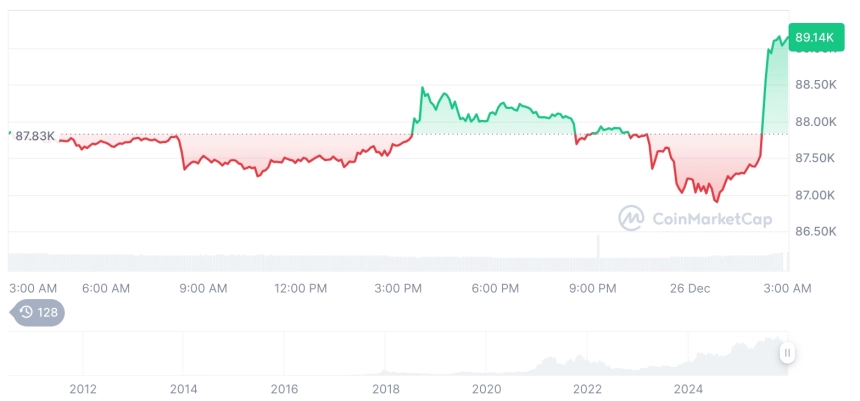860x401 pixels.
Task: Click the CoinMarketCap watermark text
Action: (x=711, y=219)
